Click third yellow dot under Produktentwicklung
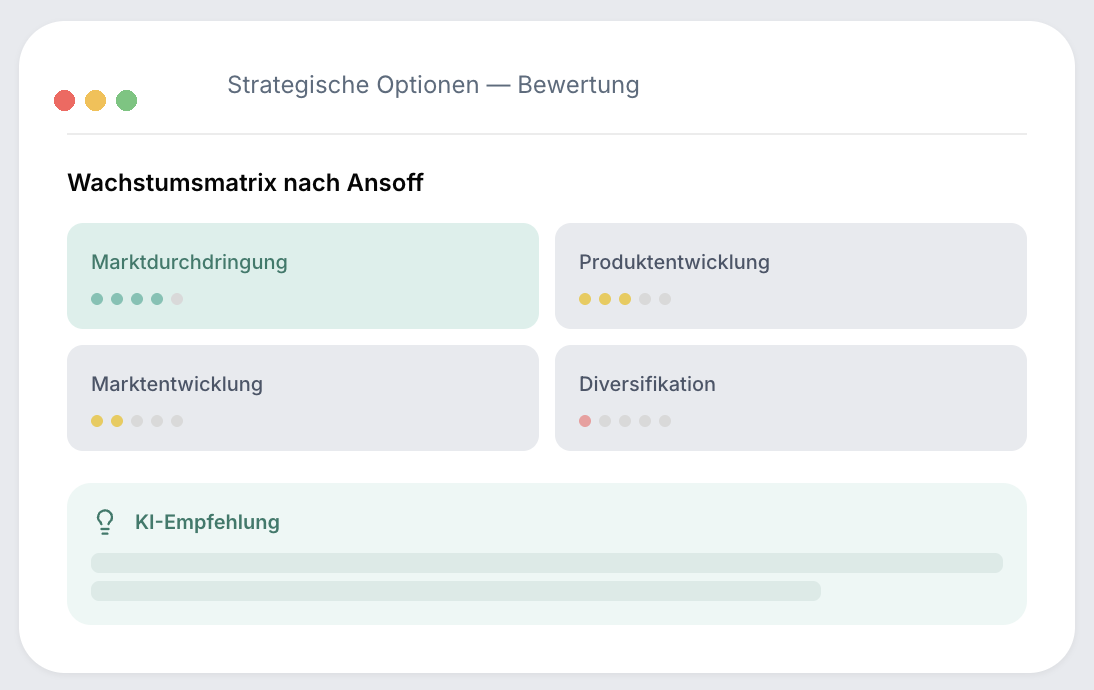The height and width of the screenshot is (690, 1094). point(625,299)
